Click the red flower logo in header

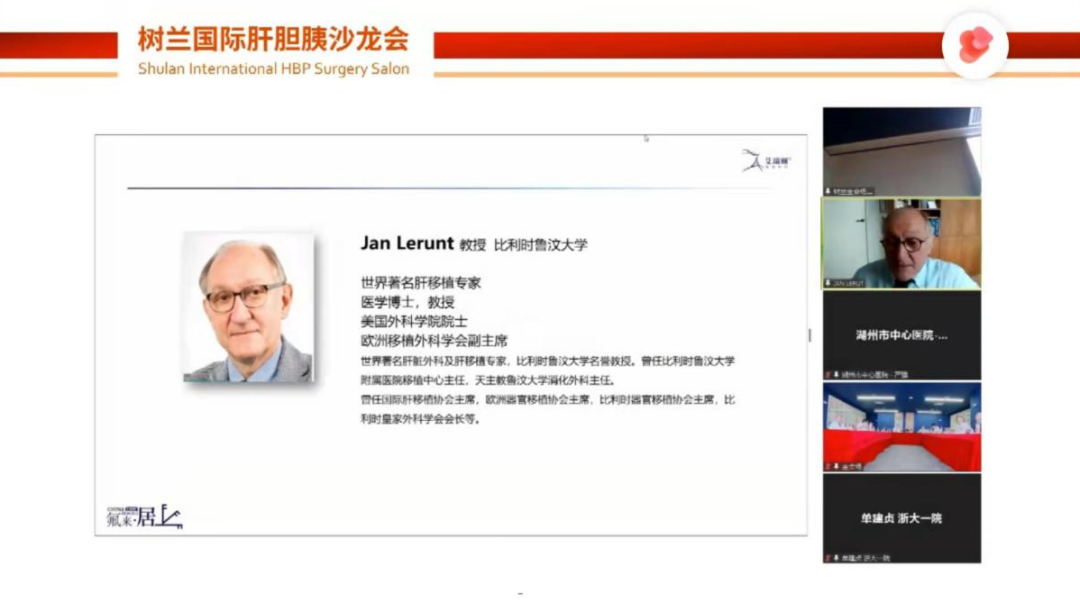975,45
